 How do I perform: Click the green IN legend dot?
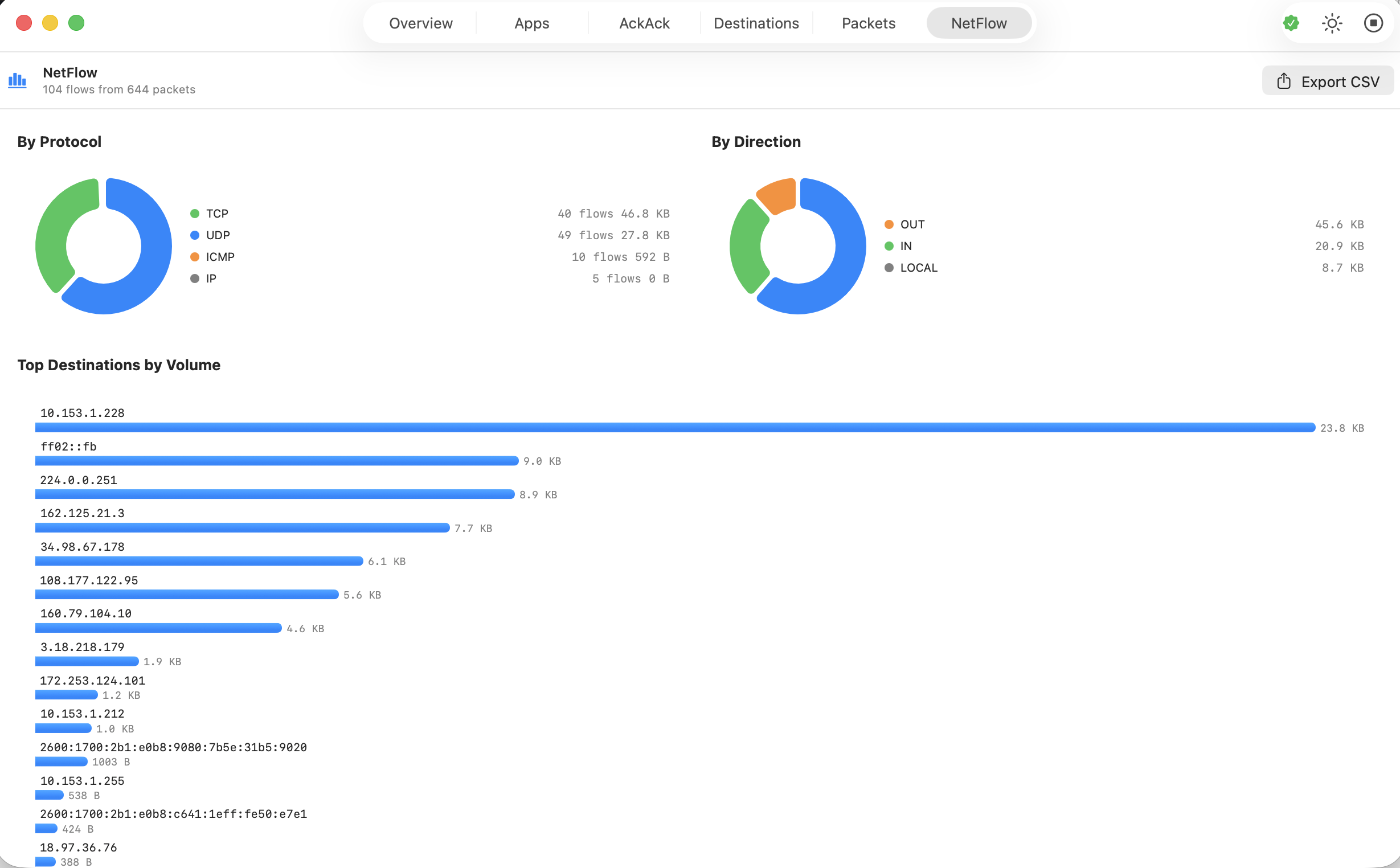pos(889,246)
